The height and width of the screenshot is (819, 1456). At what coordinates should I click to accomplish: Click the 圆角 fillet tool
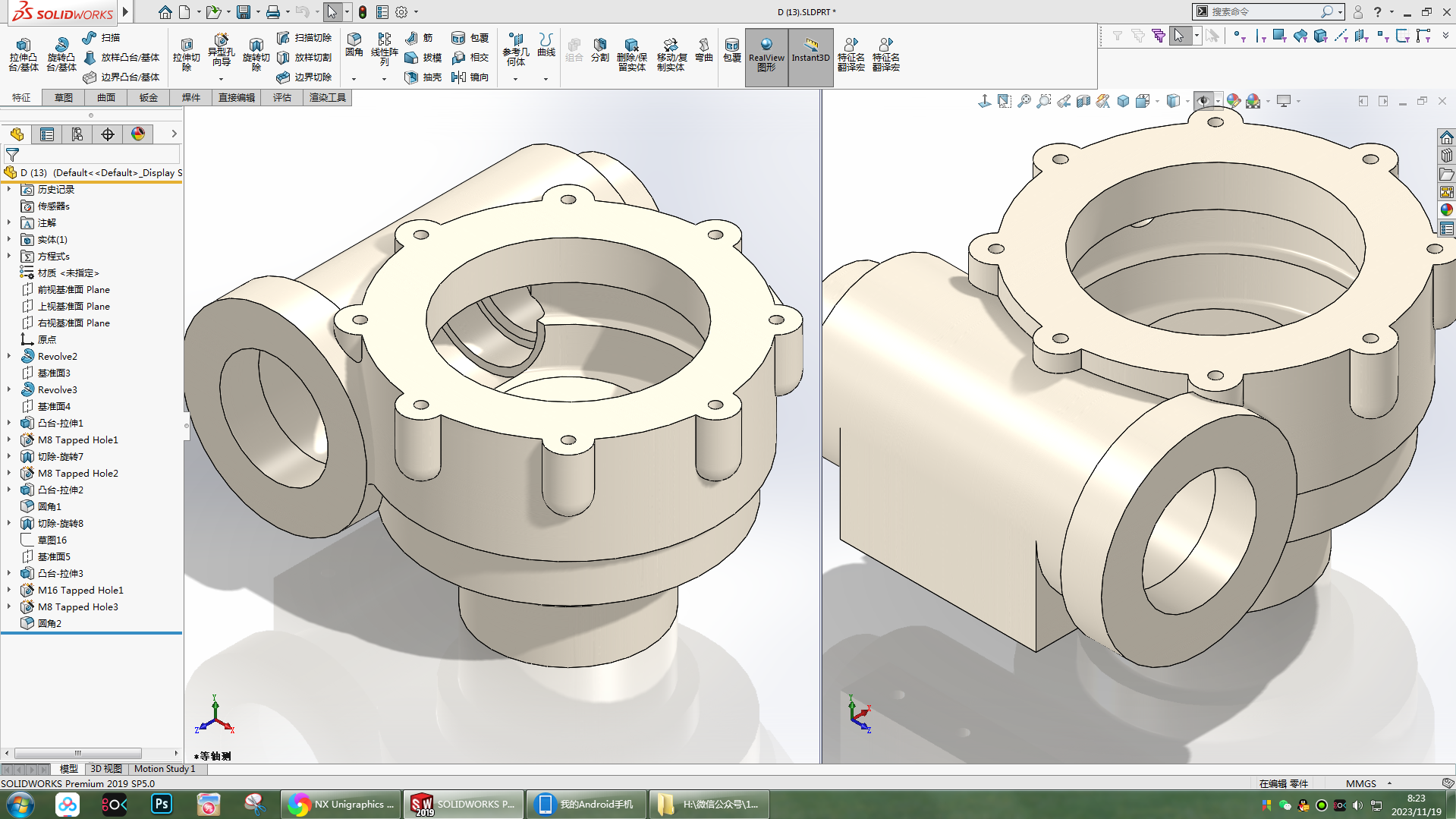[354, 46]
